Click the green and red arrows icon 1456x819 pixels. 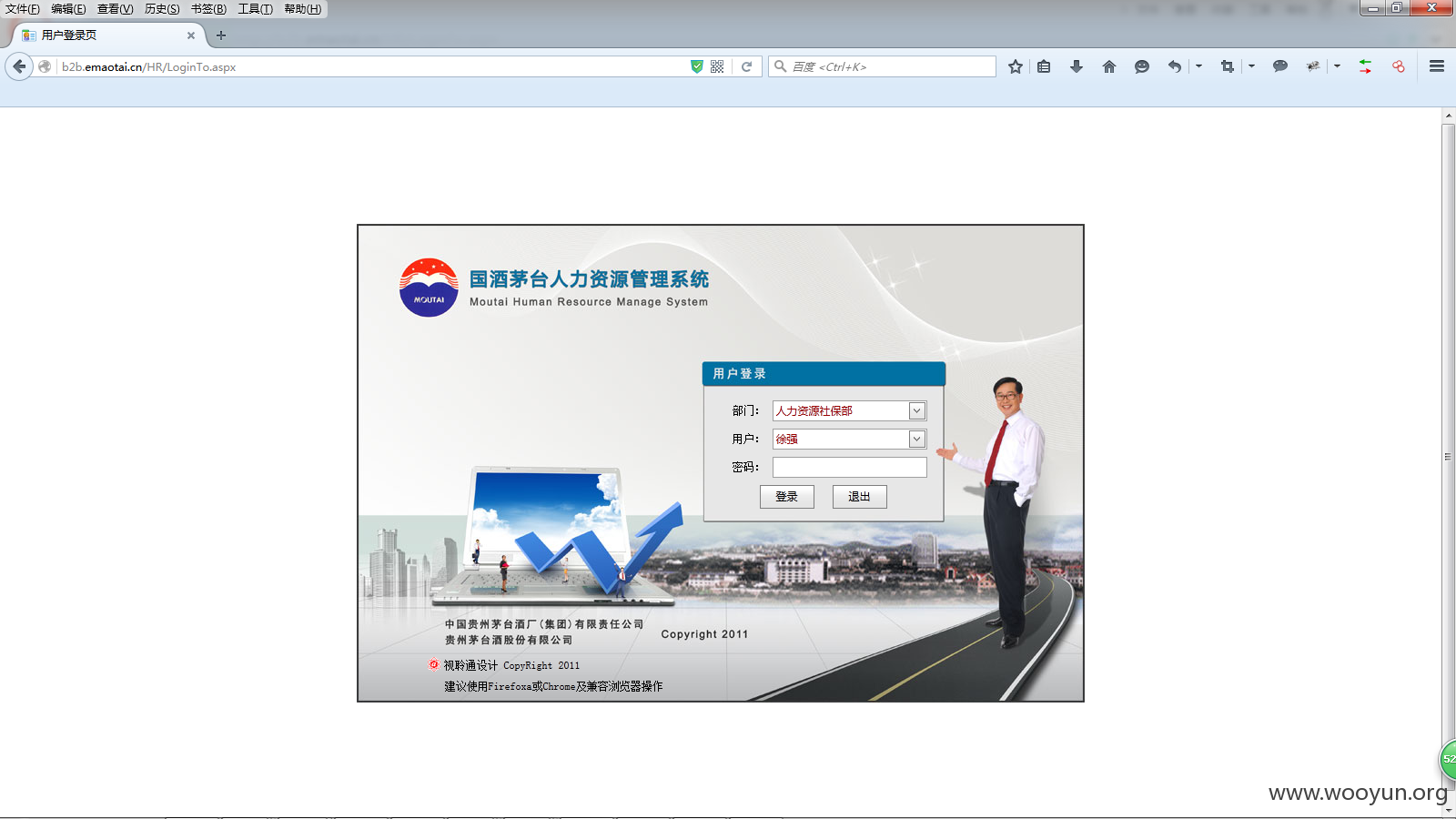pos(1366,66)
